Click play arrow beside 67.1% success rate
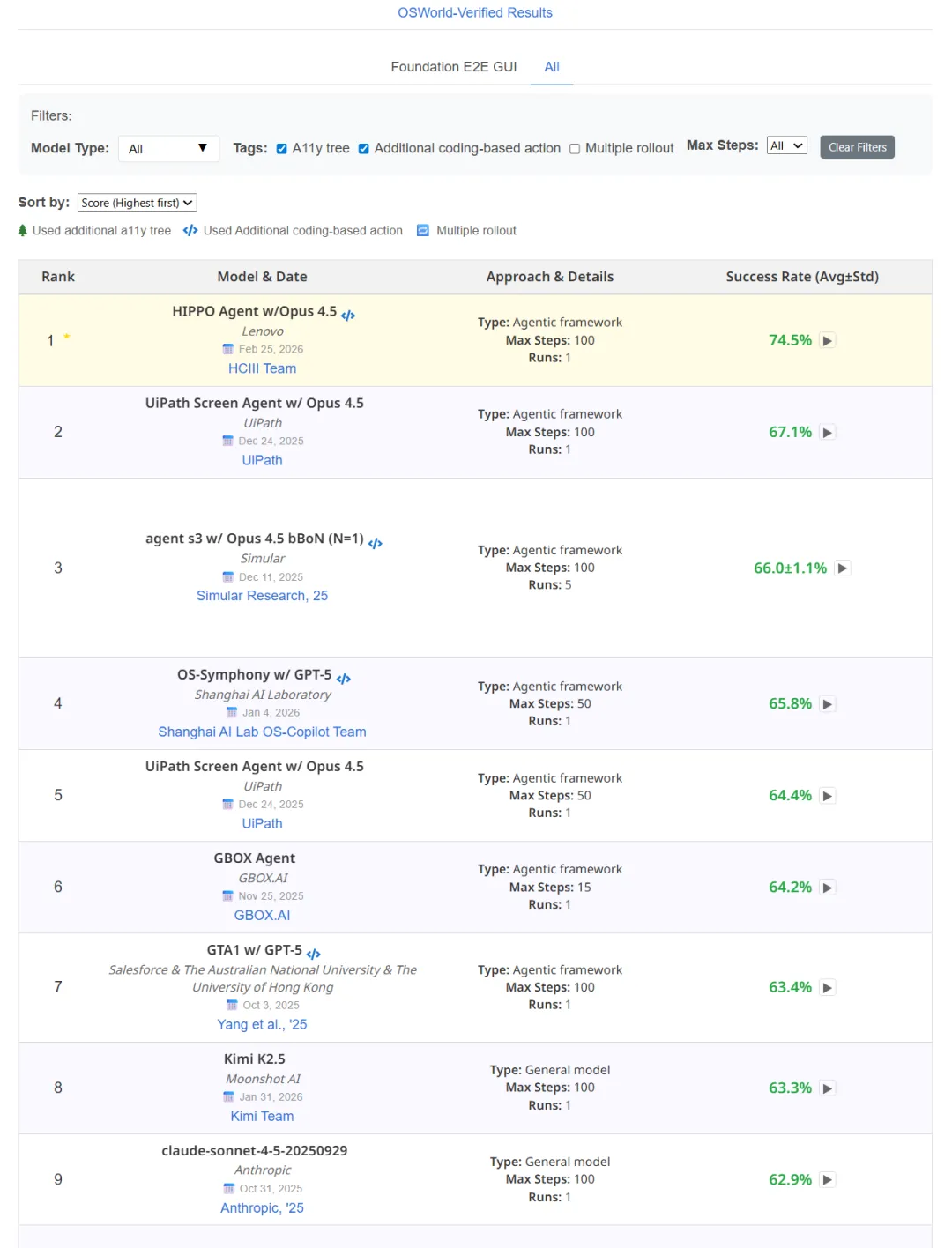The image size is (952, 1248). tap(827, 433)
